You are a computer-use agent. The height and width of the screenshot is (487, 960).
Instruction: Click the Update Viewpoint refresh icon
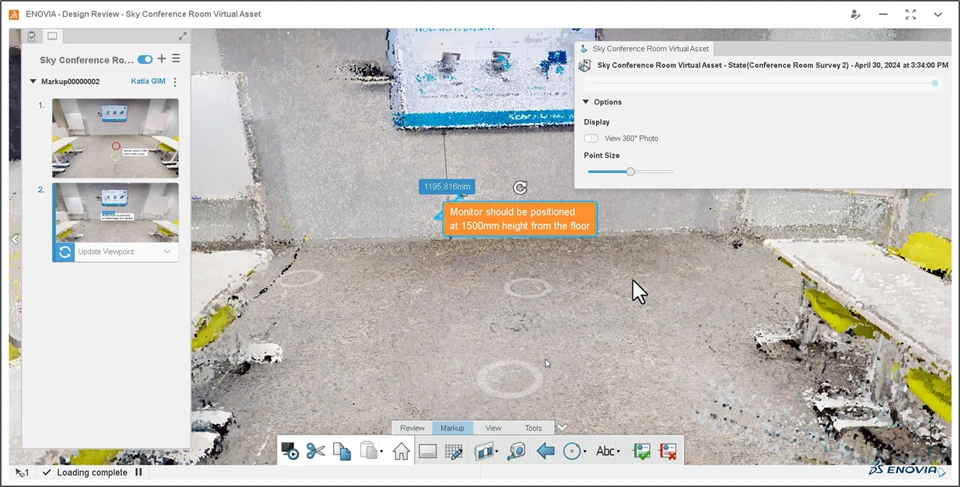click(64, 252)
